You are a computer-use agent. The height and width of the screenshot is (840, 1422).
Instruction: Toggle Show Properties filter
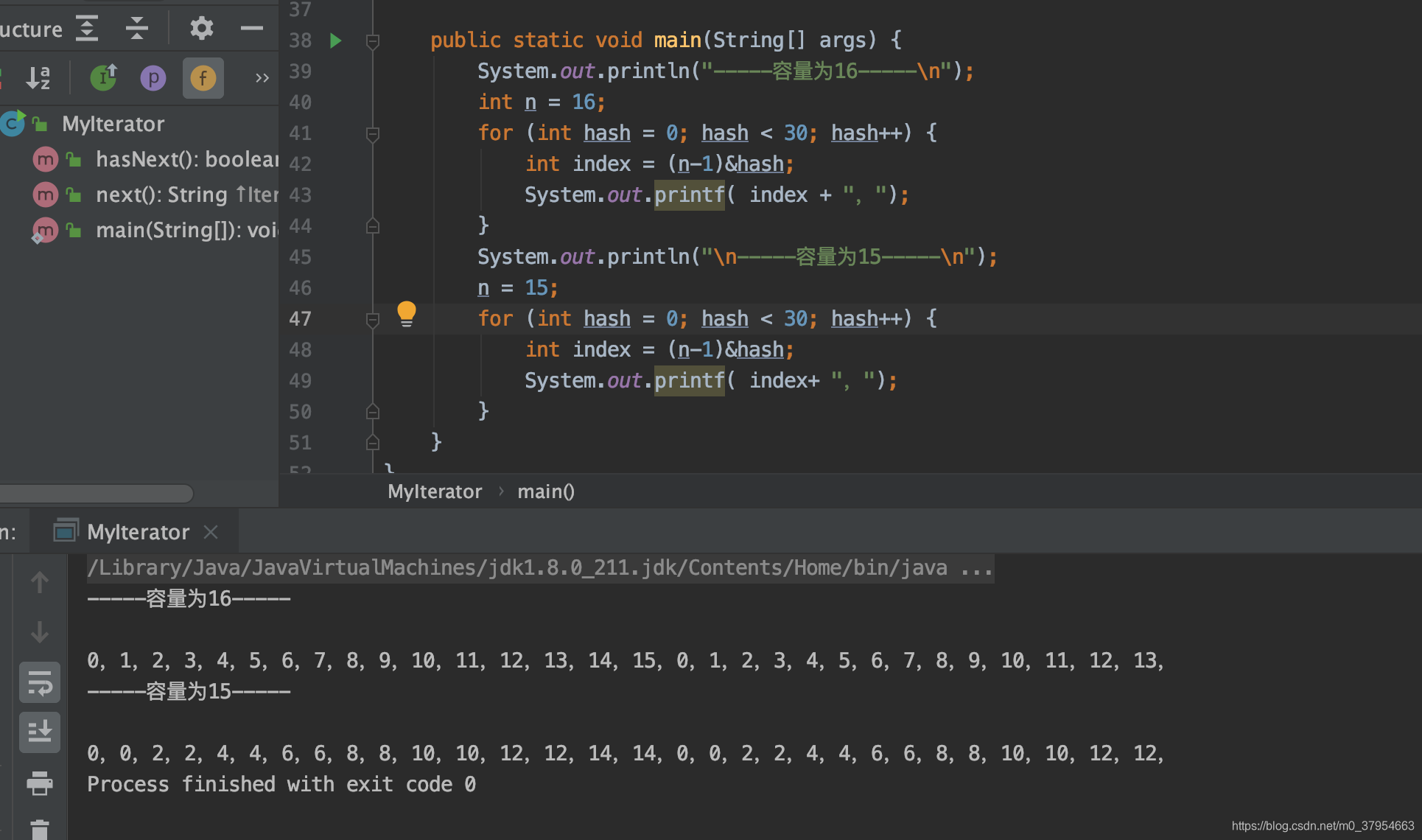pos(153,77)
